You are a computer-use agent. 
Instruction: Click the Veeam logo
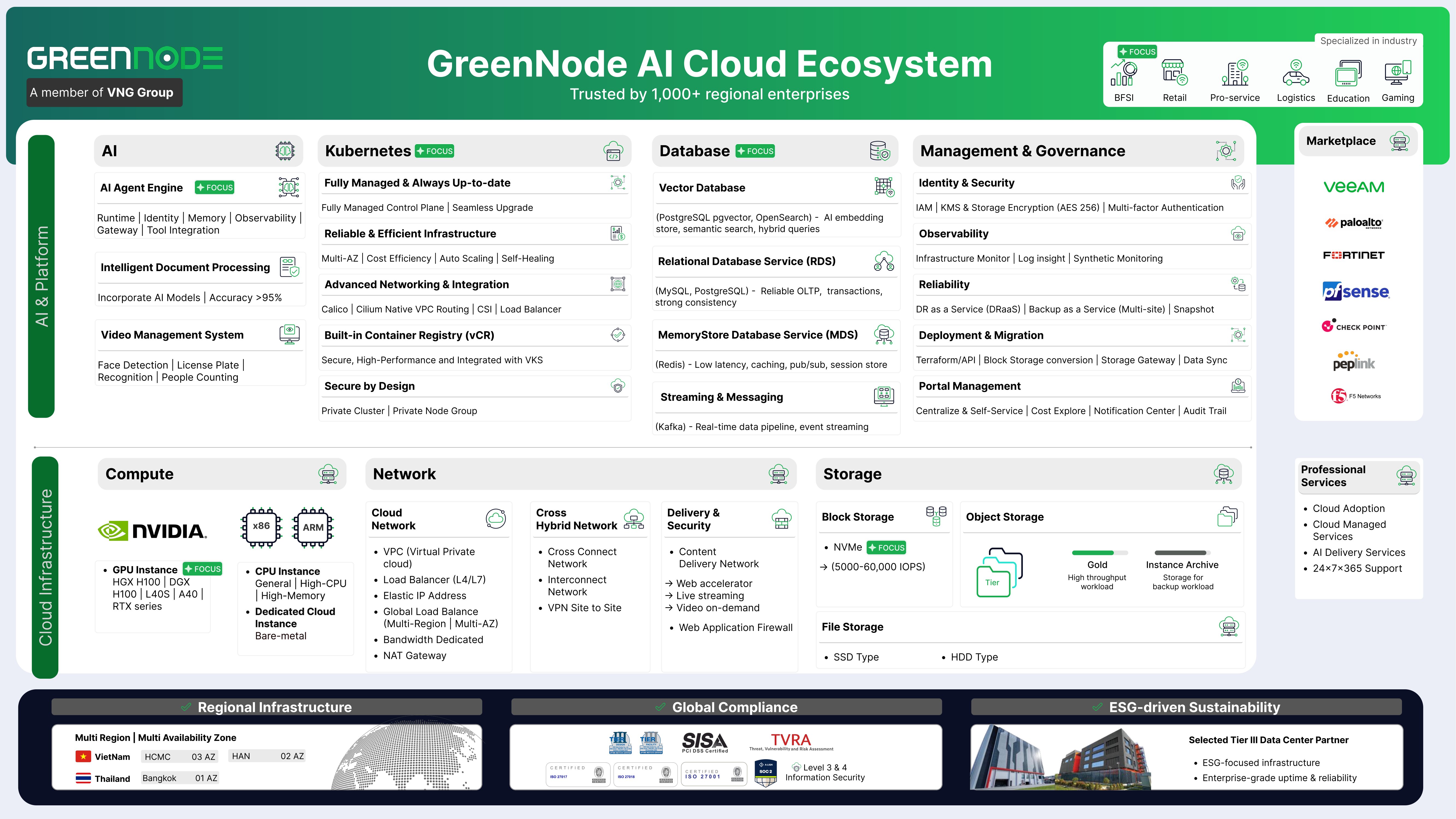[x=1354, y=187]
